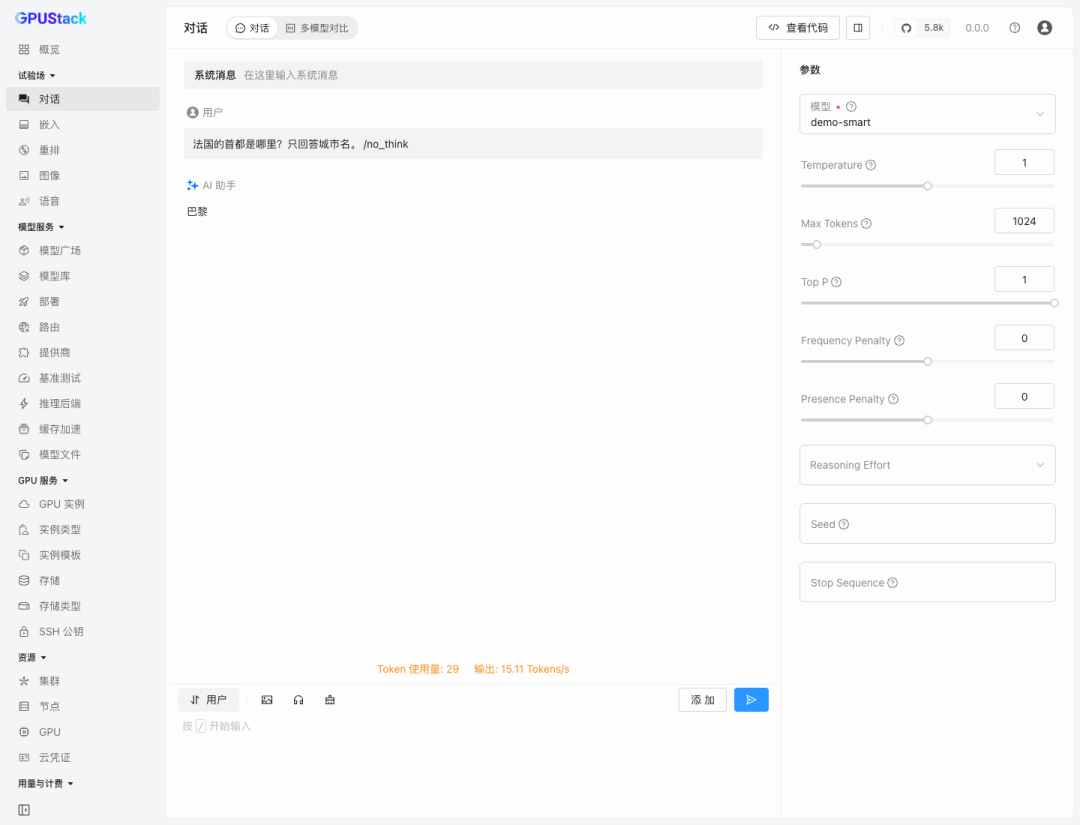This screenshot has width=1080, height=825.
Task: Select the 对话 segmented tab
Action: 253,28
